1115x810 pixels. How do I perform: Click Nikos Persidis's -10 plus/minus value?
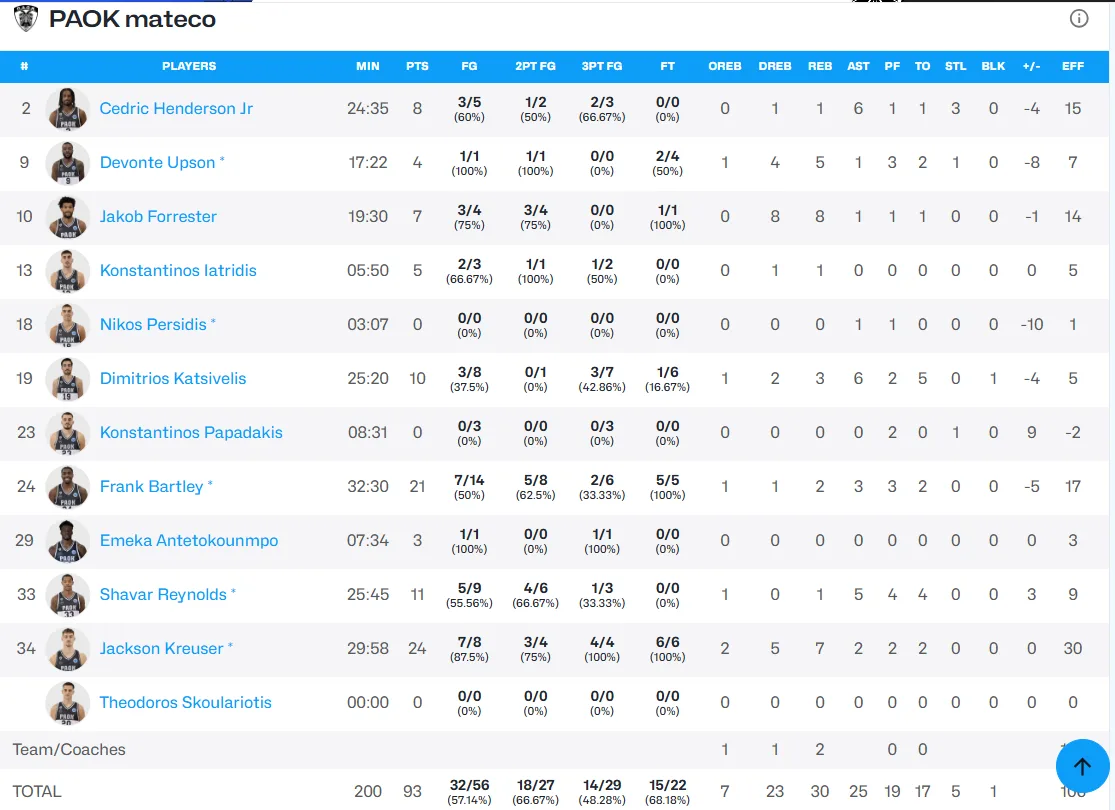click(x=1032, y=324)
